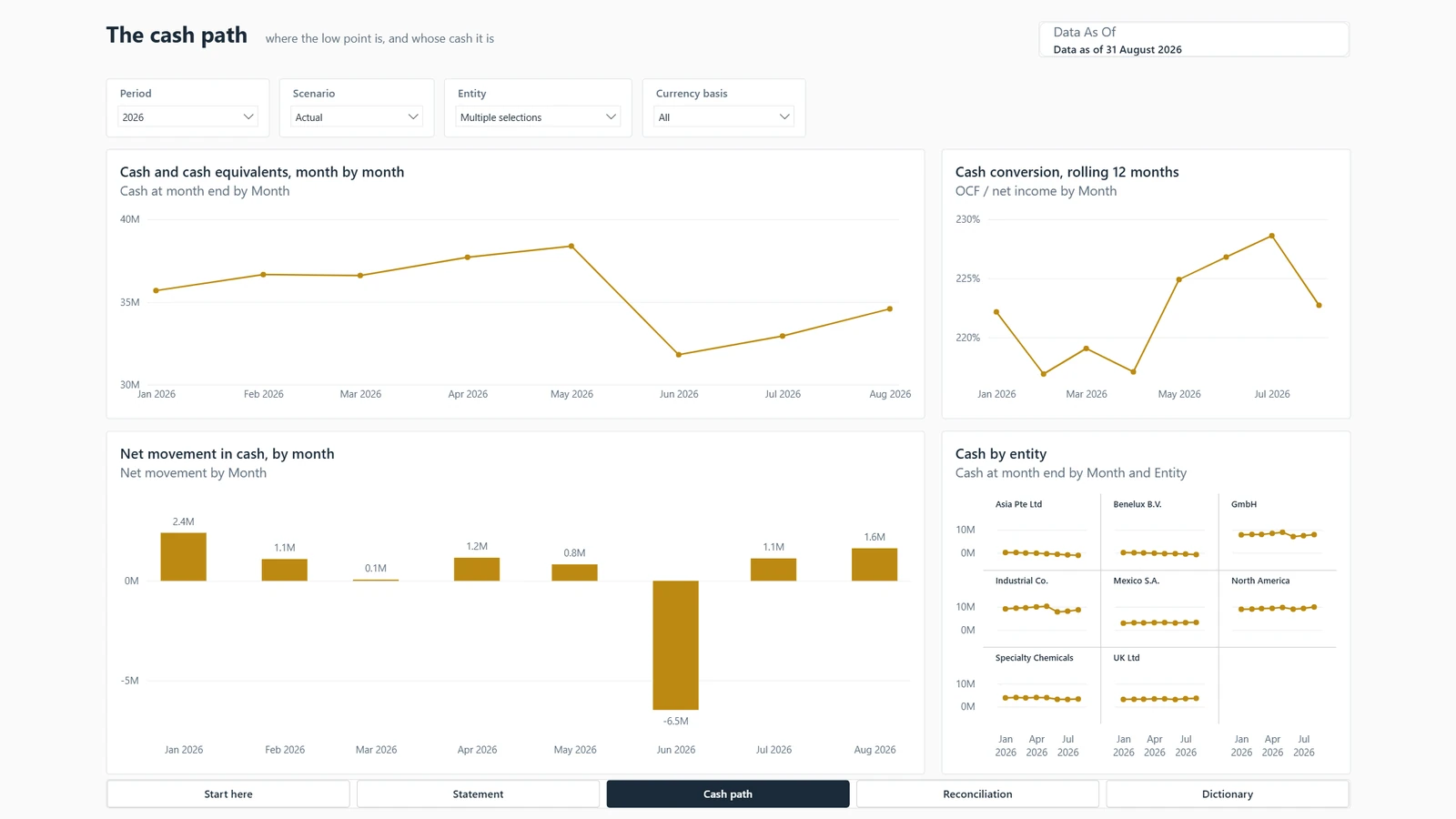Viewport: 1456px width, 819px height.
Task: Click the 0.1M label for Mar 2026
Action: click(376, 568)
